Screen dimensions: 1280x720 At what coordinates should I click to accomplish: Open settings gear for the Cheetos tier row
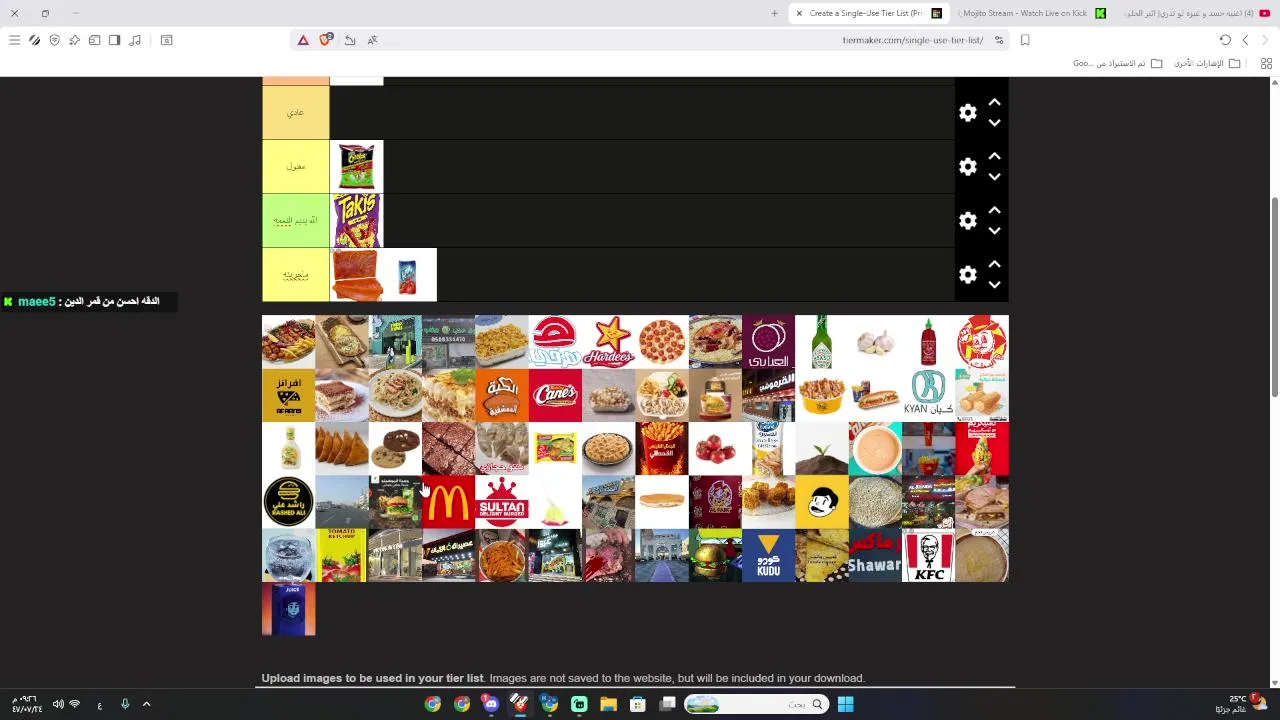click(967, 167)
